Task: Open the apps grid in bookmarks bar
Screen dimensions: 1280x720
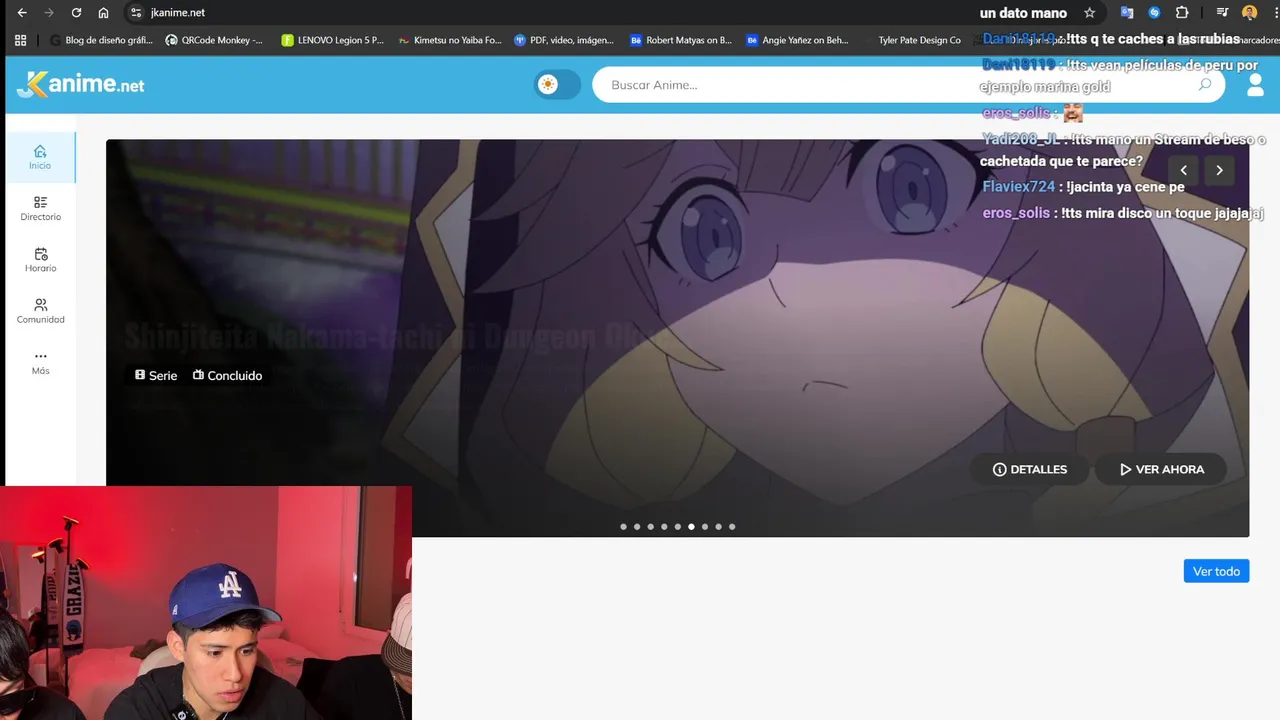Action: coord(20,40)
